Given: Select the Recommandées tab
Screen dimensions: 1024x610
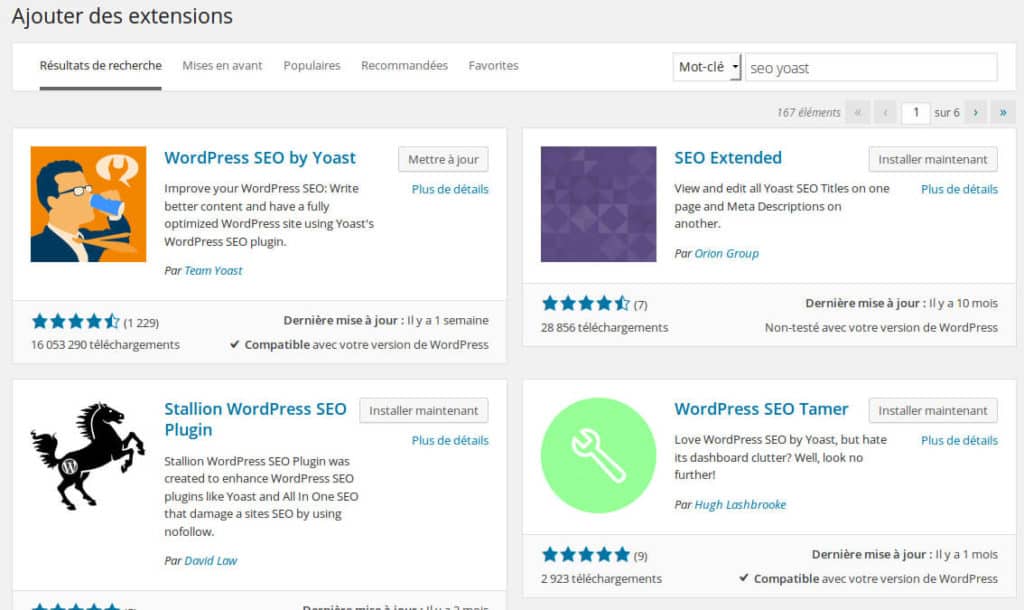Looking at the screenshot, I should [404, 66].
